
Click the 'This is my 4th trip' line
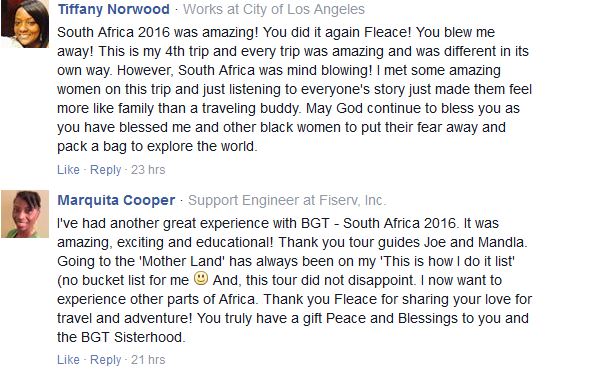click(x=293, y=51)
